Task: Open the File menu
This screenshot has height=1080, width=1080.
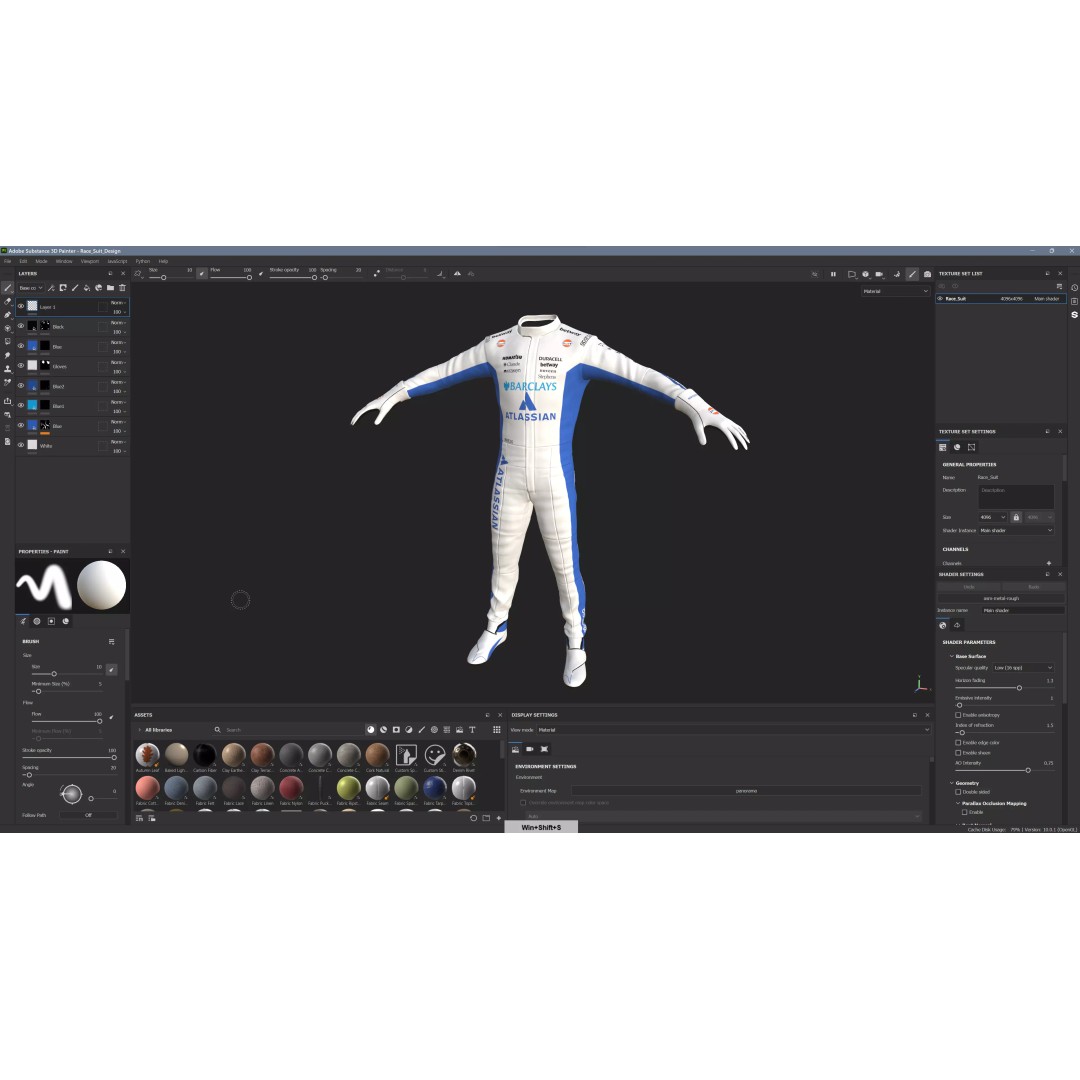Action: tap(8, 262)
